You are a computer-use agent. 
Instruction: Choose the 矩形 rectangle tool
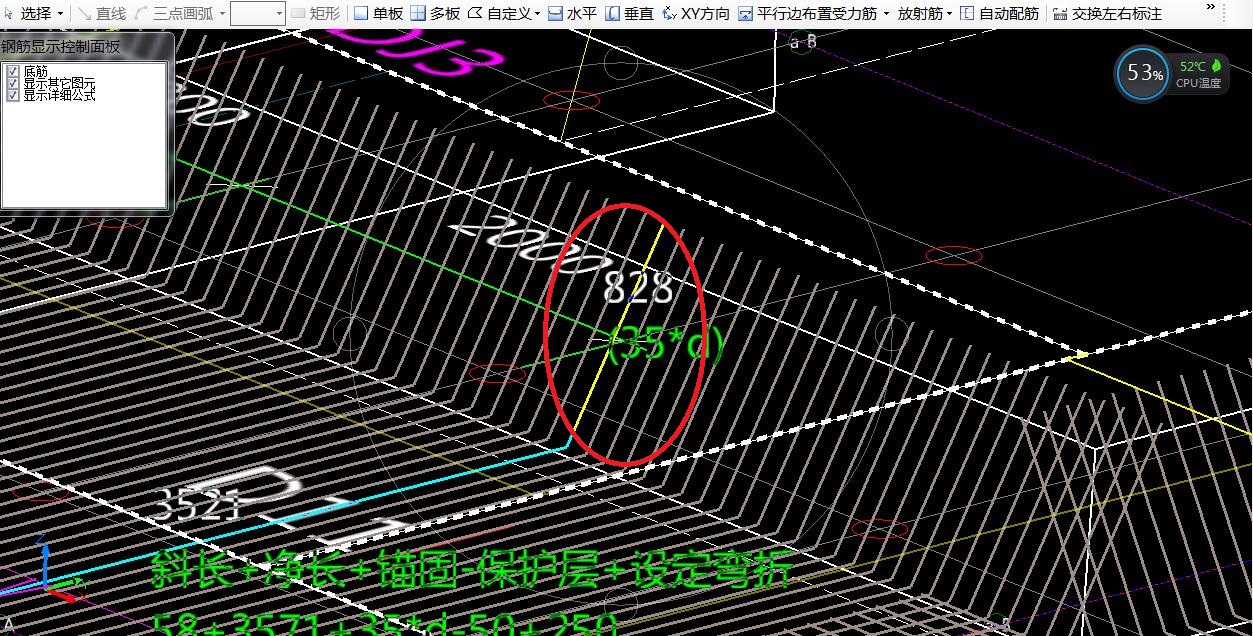[x=315, y=14]
